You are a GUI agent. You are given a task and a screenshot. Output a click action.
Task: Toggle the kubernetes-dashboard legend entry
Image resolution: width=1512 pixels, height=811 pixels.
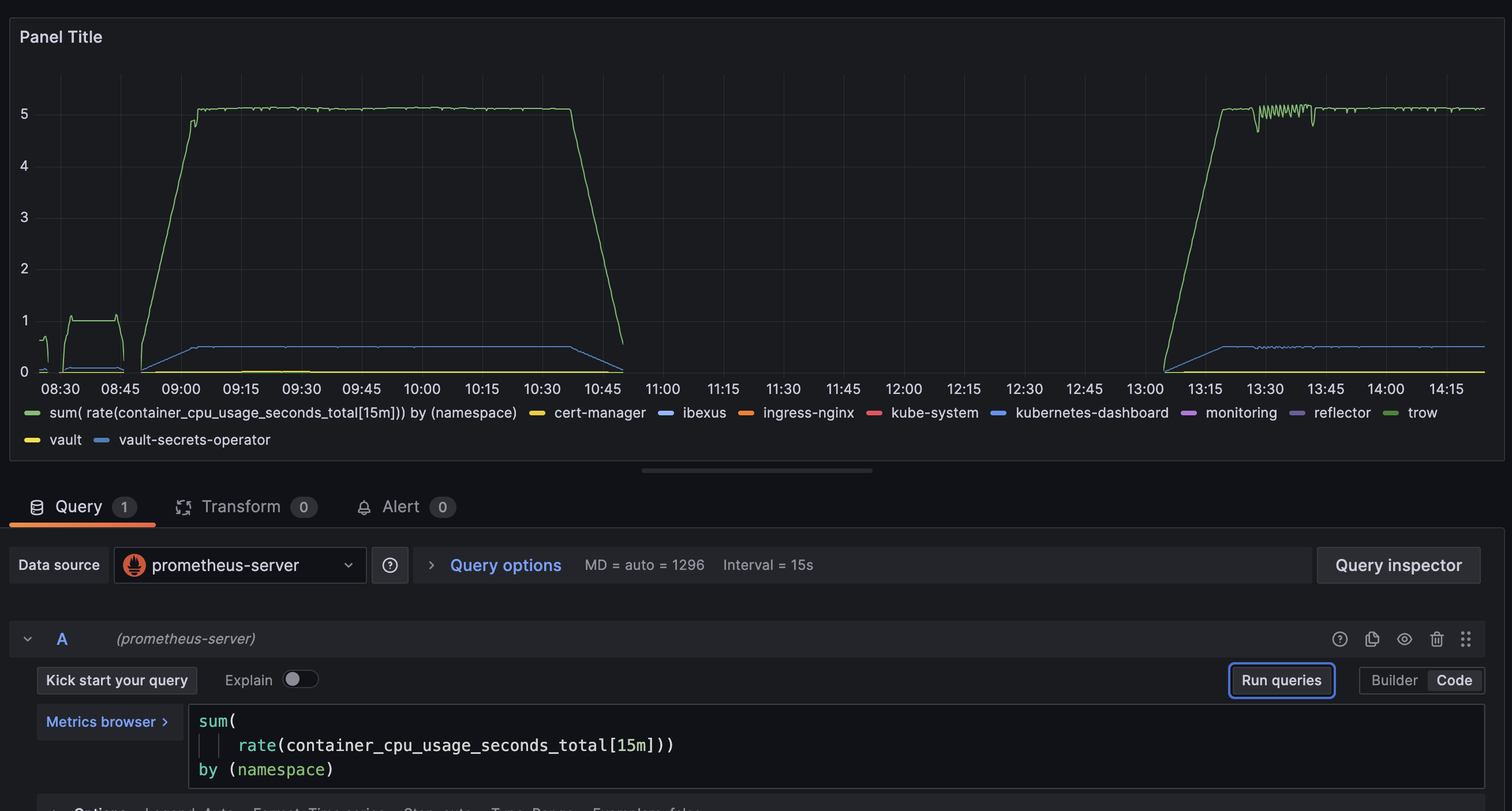[x=1091, y=413]
